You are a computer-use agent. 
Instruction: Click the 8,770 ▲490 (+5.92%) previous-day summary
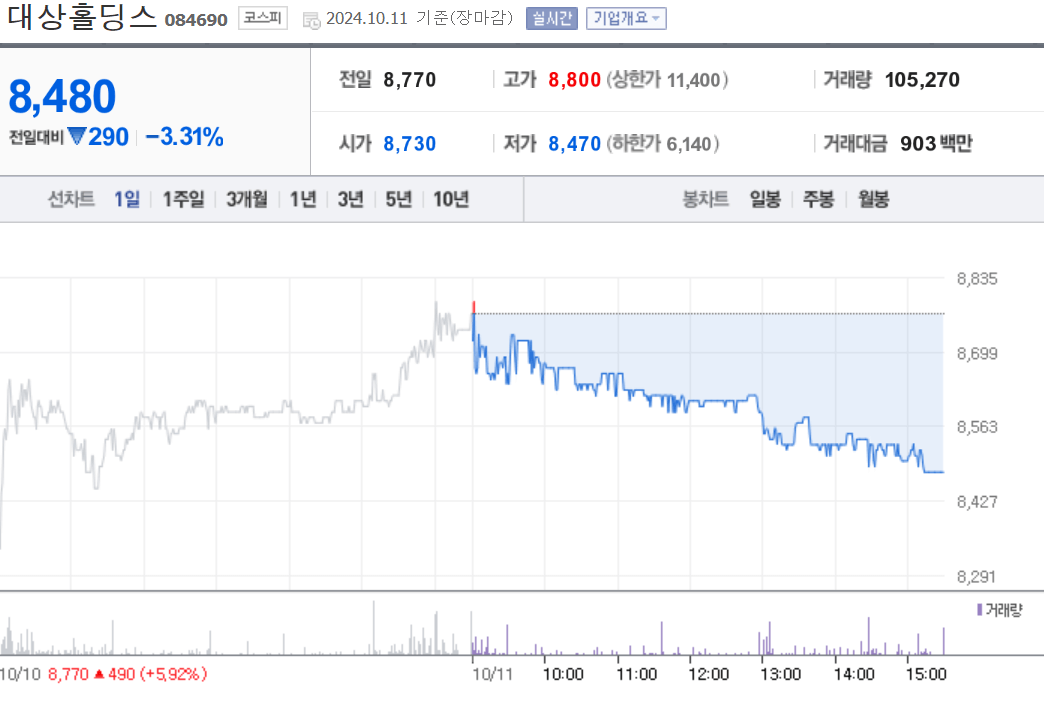pyautogui.click(x=127, y=675)
